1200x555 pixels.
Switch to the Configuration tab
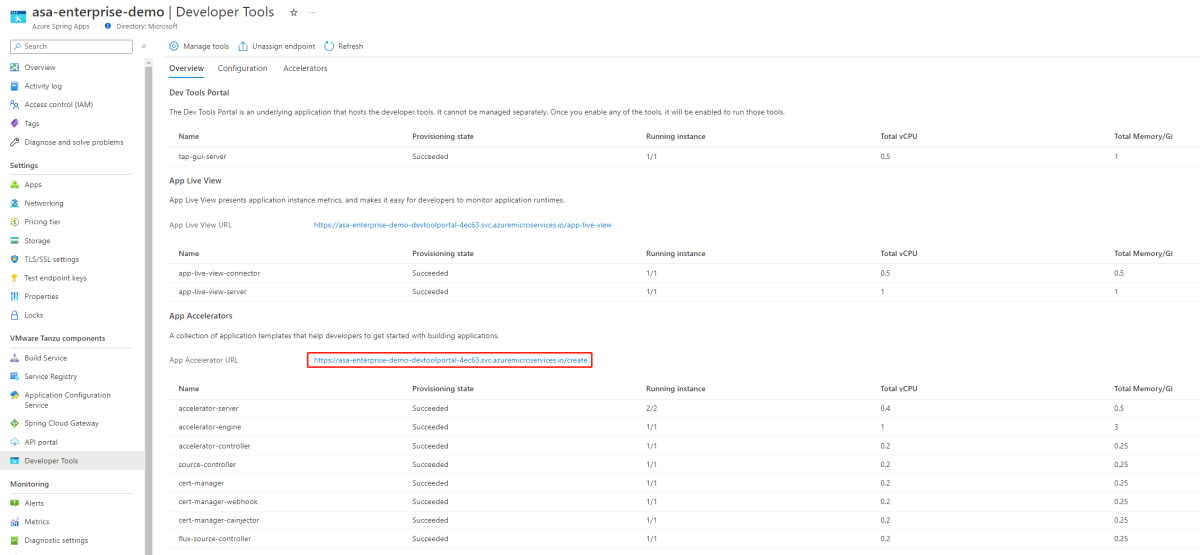coord(243,68)
